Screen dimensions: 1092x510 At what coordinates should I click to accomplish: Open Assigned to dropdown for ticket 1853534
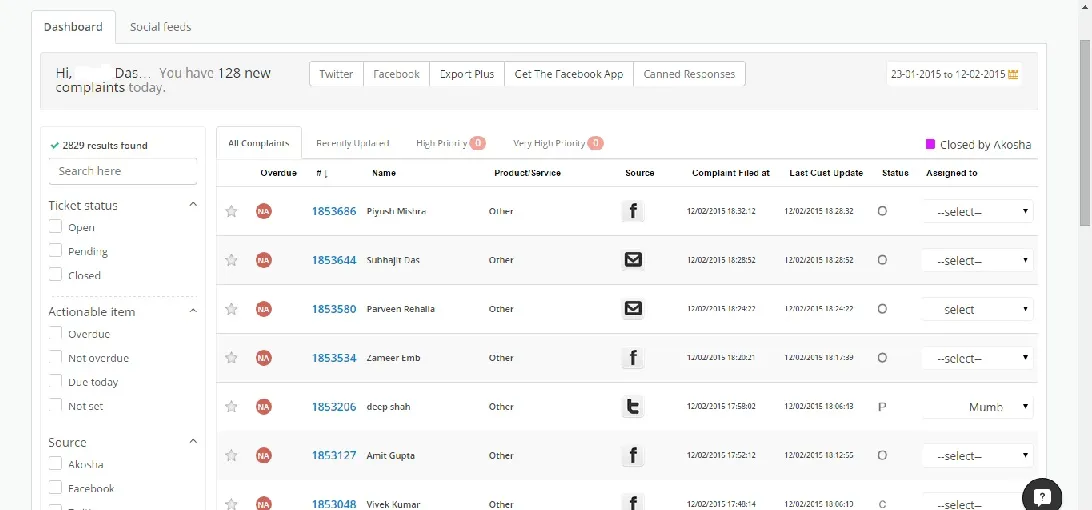point(978,357)
